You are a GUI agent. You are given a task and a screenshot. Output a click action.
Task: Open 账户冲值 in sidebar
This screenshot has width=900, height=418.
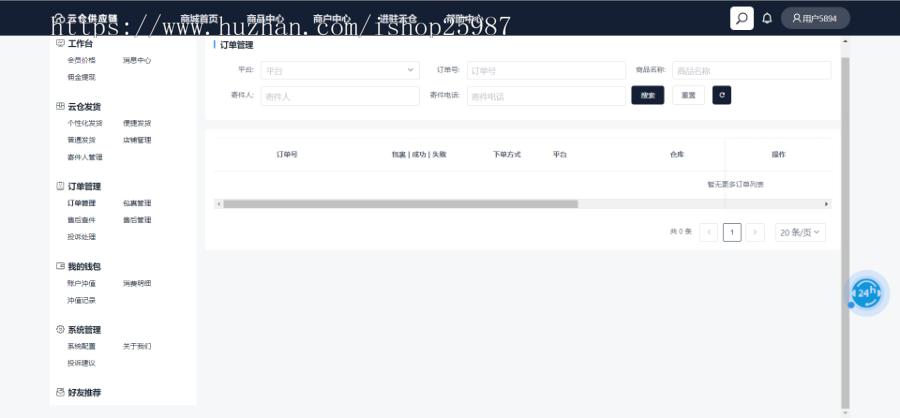click(x=82, y=283)
